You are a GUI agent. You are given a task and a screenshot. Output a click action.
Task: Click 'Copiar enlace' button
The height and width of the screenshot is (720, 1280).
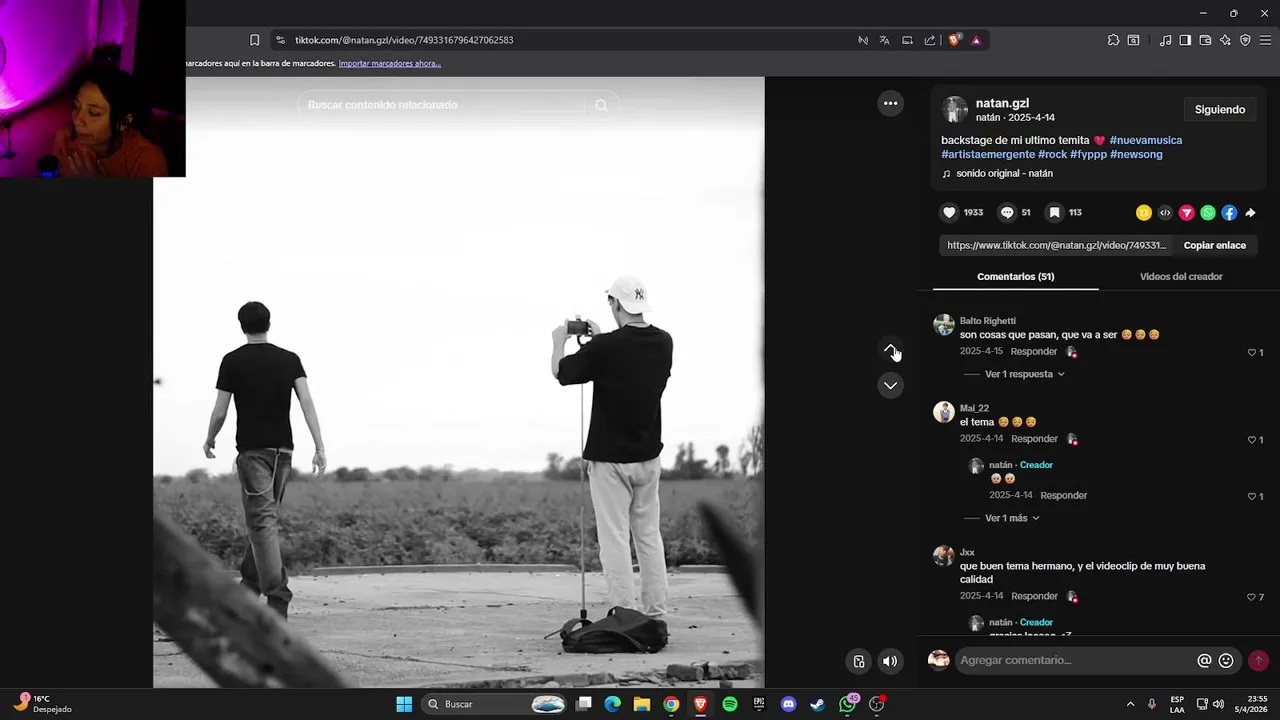click(1215, 245)
